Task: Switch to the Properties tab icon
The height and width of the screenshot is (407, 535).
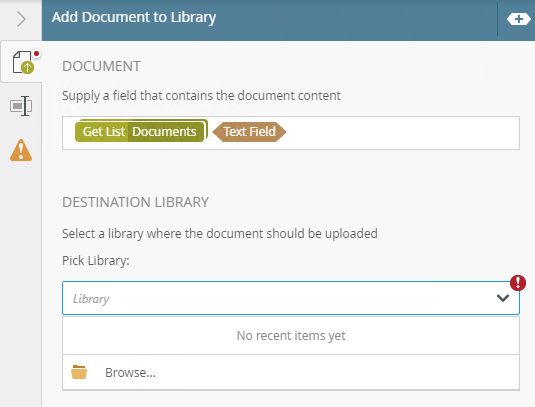Action: point(21,106)
